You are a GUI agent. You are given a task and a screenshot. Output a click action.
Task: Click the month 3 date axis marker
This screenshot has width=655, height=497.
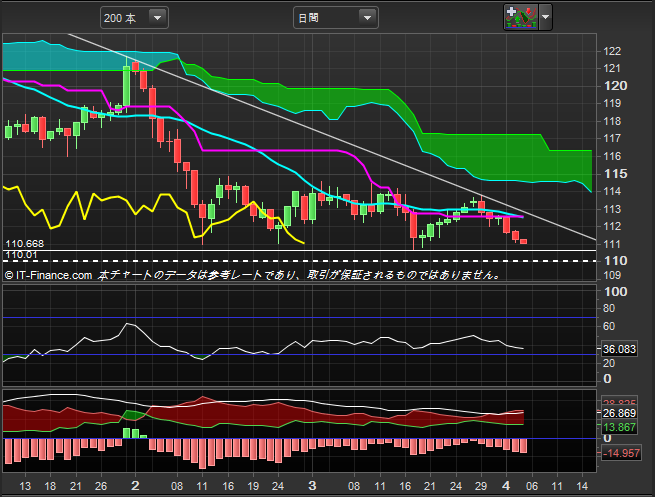312,486
